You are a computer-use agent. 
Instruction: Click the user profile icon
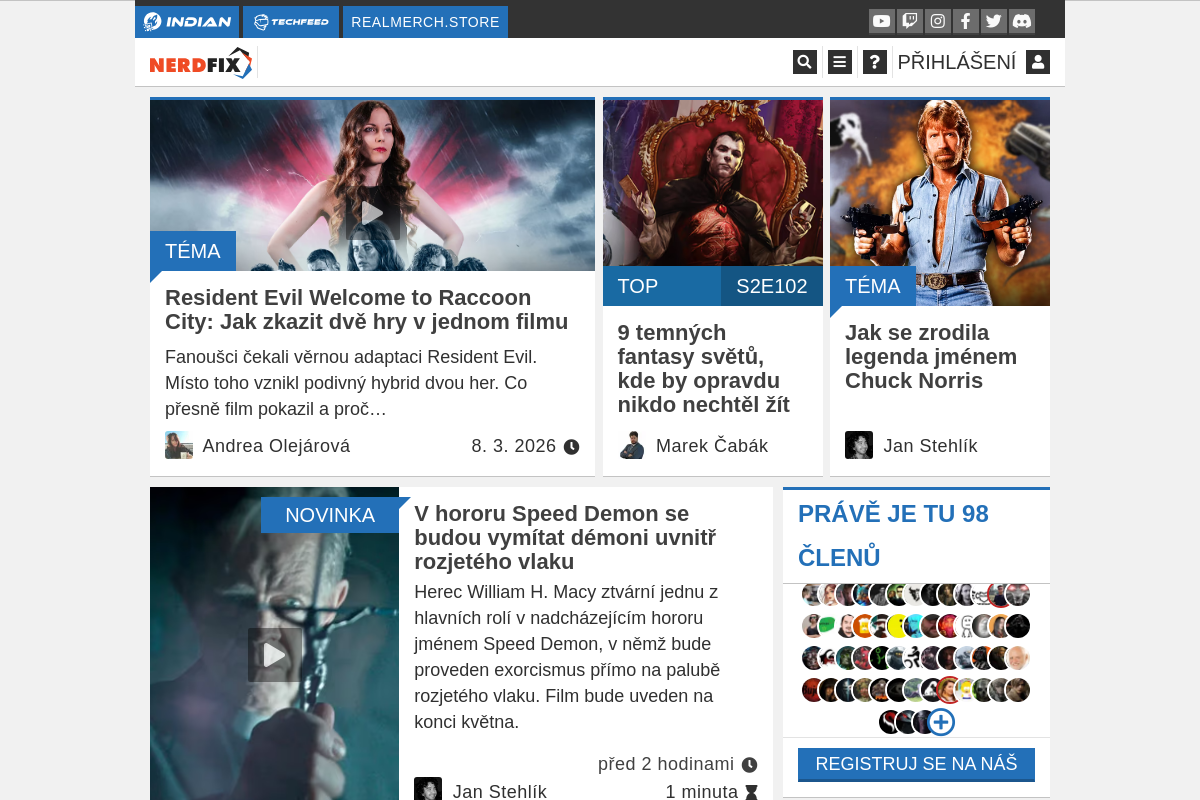coord(1038,62)
